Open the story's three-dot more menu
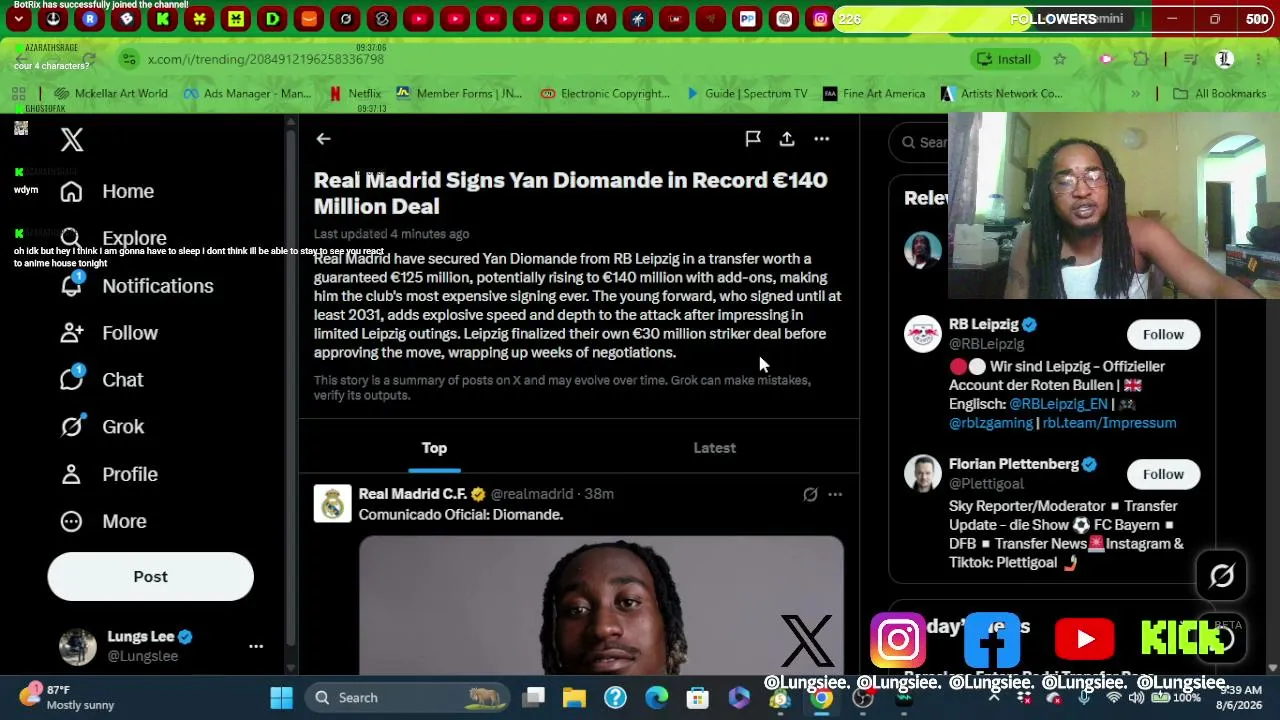Viewport: 1280px width, 720px height. pyautogui.click(x=821, y=139)
